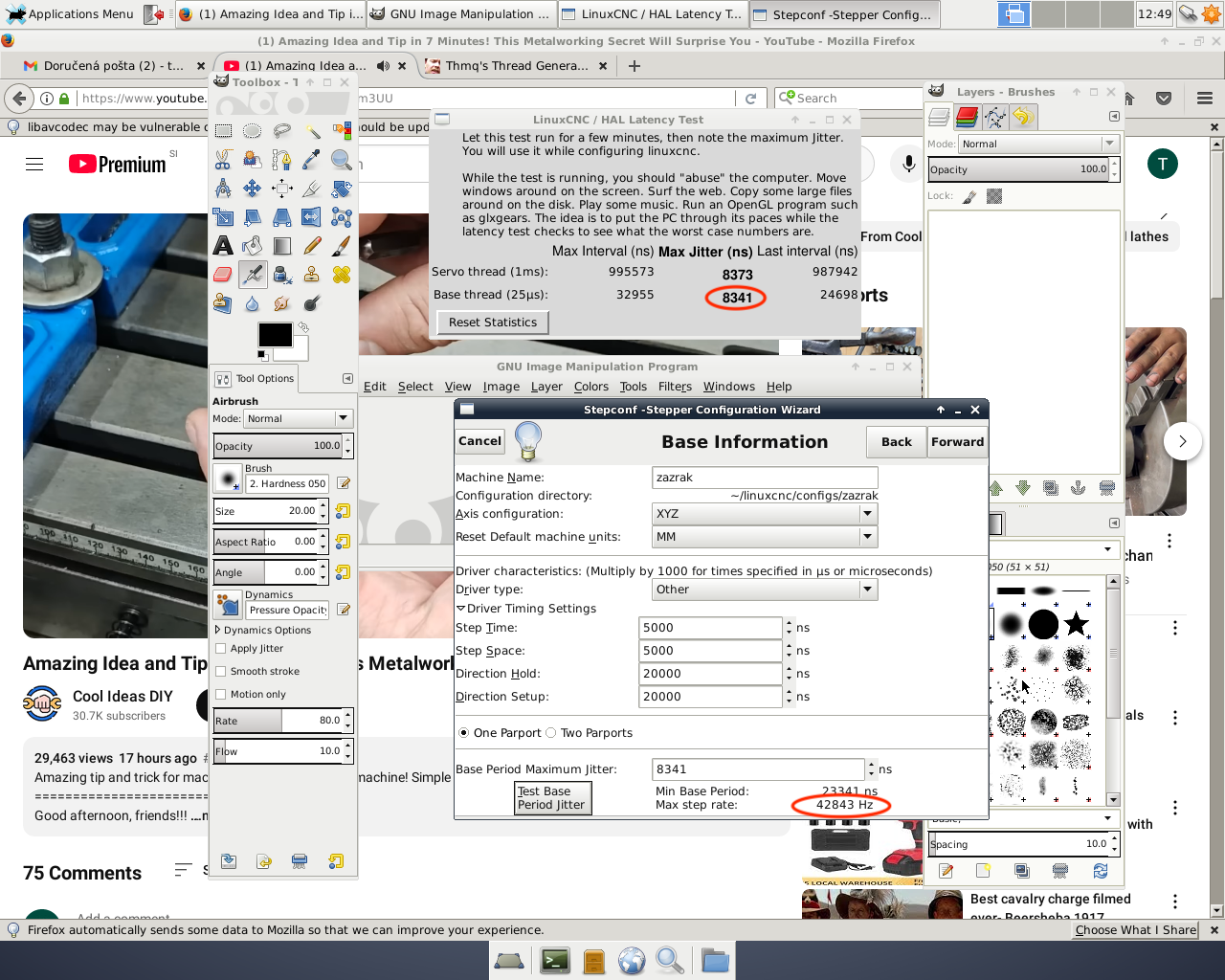Expand the Dynamics Options section

pyautogui.click(x=218, y=631)
